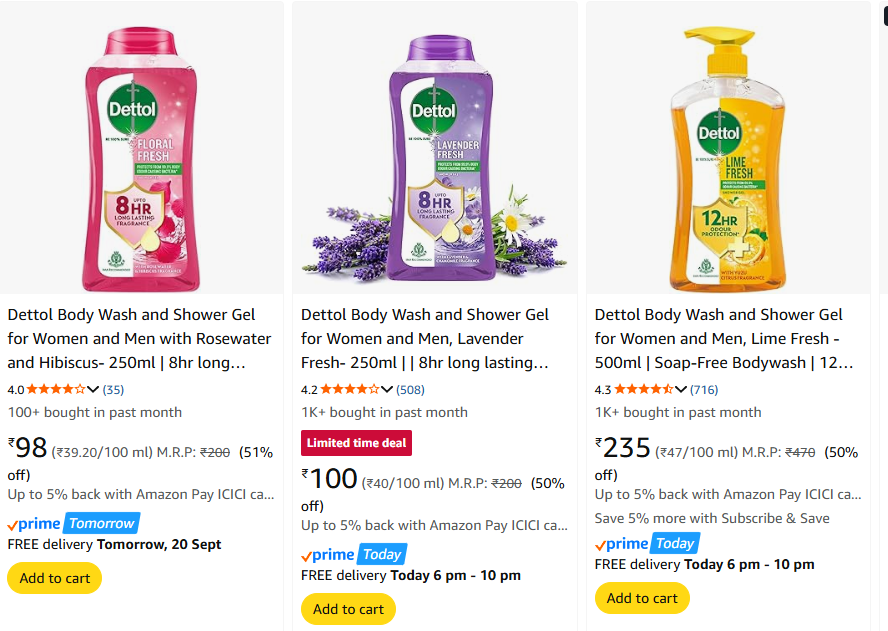Add Lavender Fresh body wash to cart

pyautogui.click(x=348, y=609)
